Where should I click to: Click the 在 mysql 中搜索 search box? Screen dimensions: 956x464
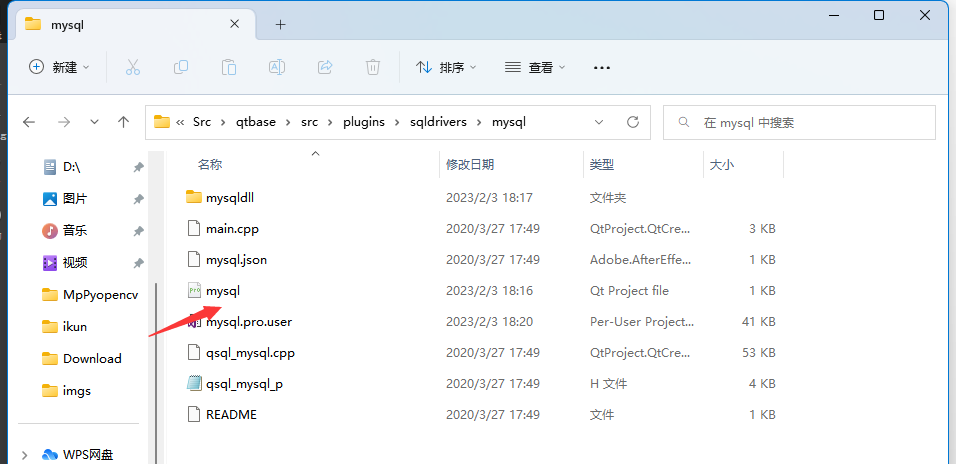(x=799, y=123)
